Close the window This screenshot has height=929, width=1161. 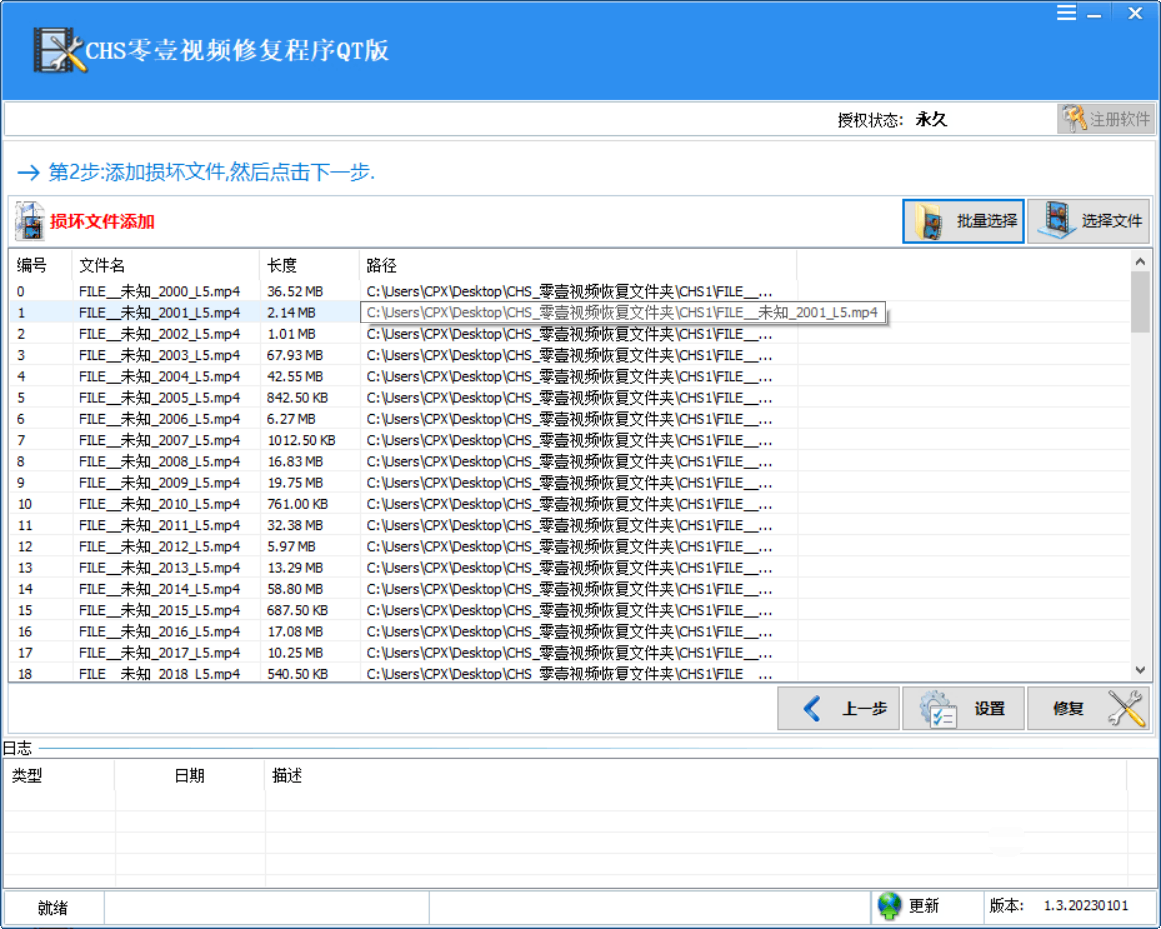pyautogui.click(x=1135, y=13)
